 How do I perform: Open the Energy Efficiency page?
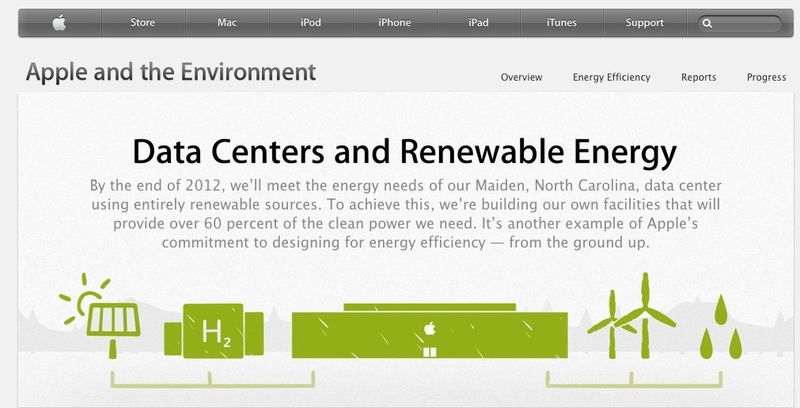click(612, 78)
